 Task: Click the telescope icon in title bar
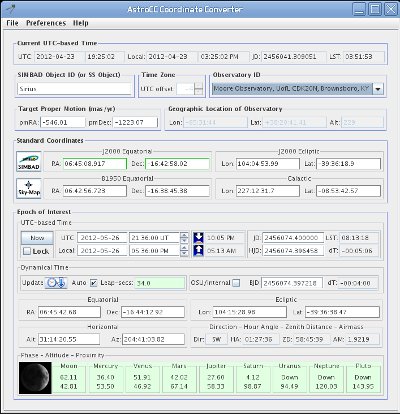point(11,9)
